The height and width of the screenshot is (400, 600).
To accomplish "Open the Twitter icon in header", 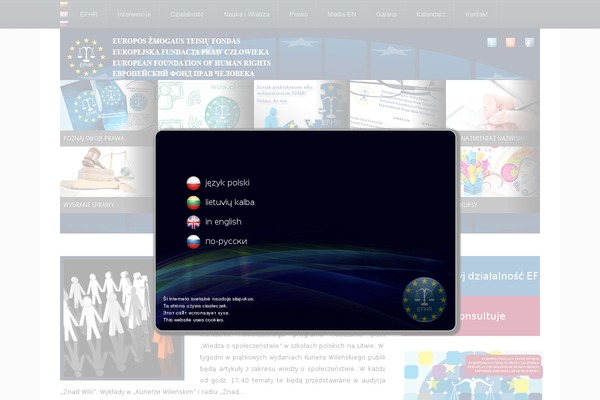I will [x=492, y=42].
